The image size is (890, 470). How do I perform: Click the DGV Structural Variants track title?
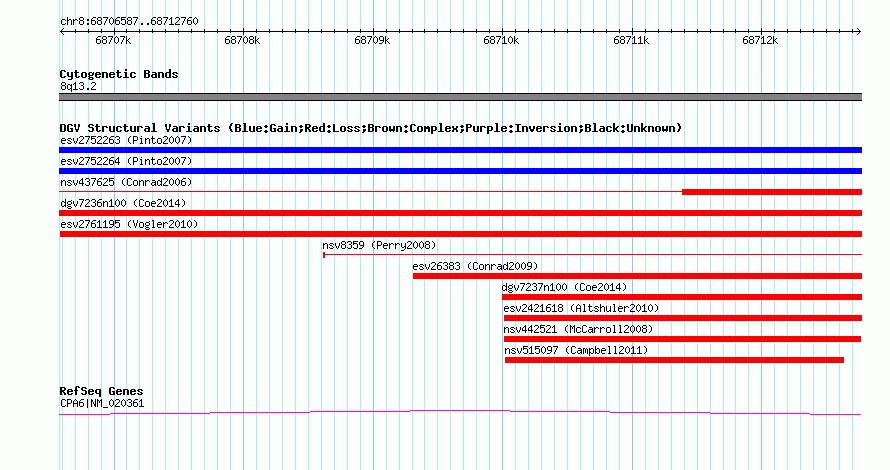point(371,128)
